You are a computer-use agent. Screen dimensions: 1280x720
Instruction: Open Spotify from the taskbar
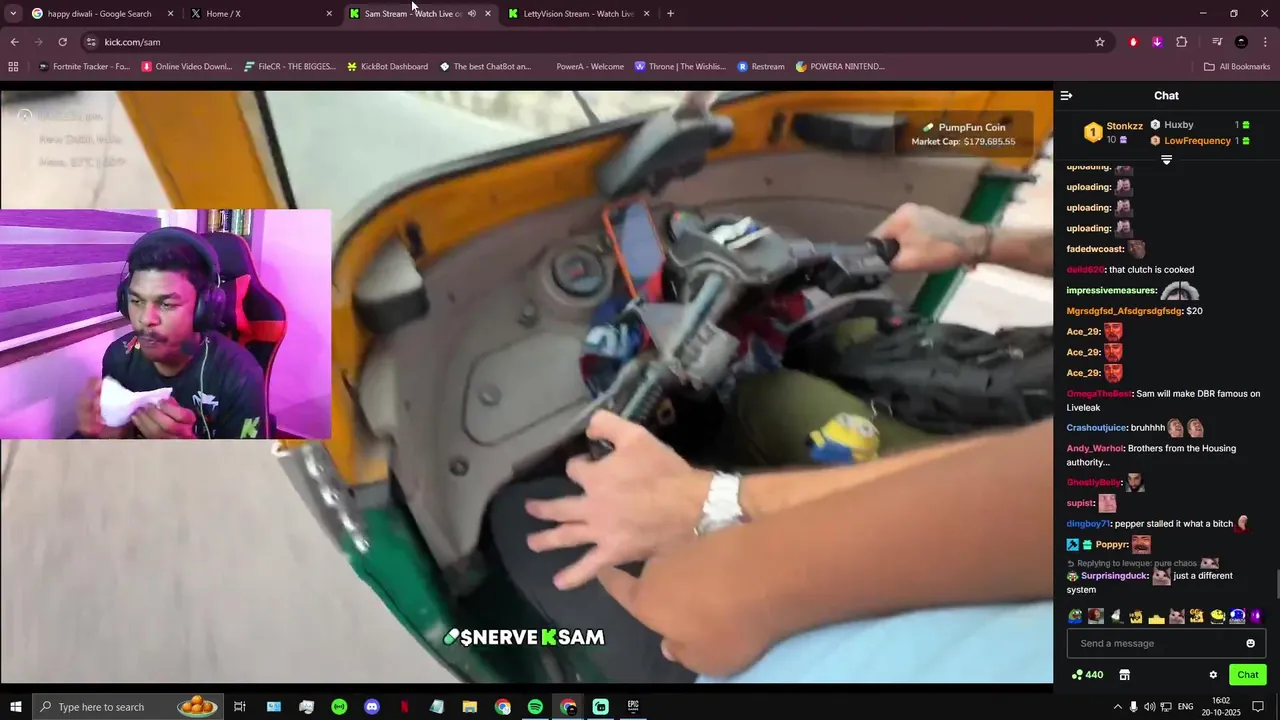coord(535,707)
